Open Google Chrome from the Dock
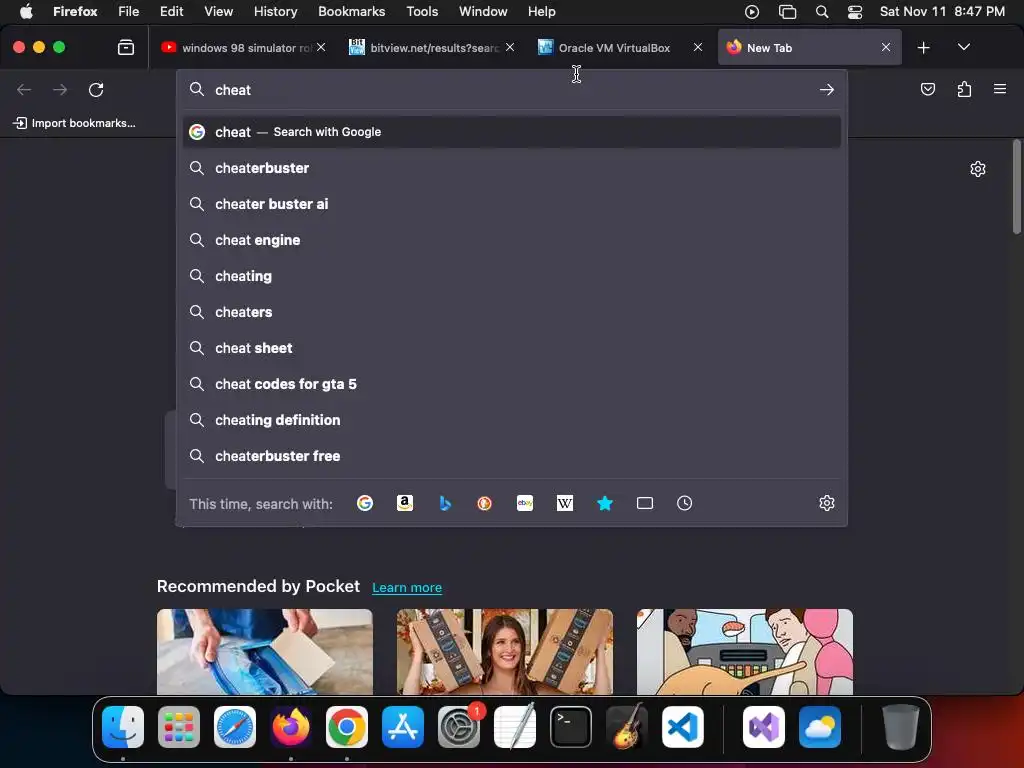The width and height of the screenshot is (1024, 768). tap(347, 727)
